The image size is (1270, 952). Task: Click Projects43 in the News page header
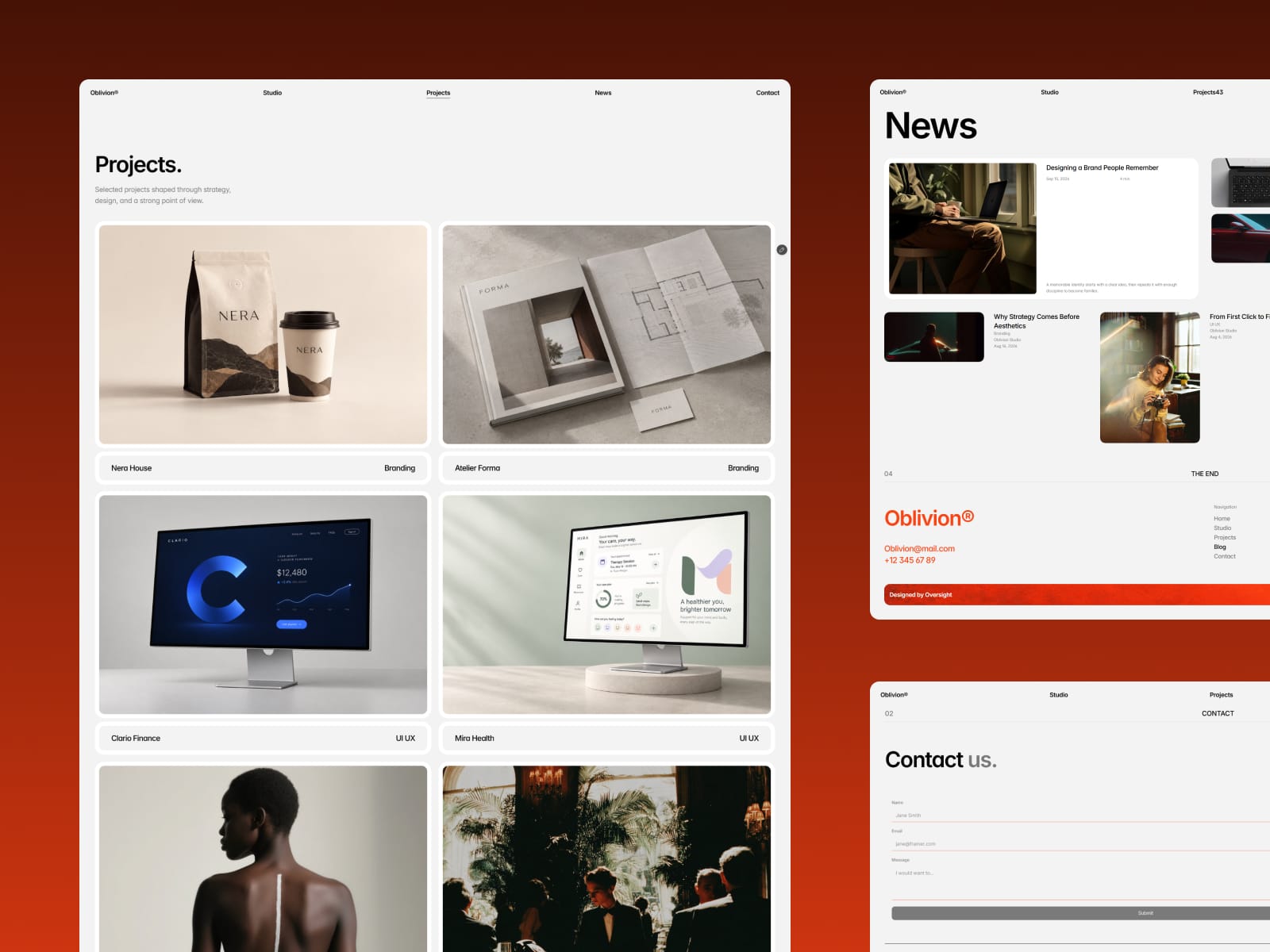point(1207,92)
